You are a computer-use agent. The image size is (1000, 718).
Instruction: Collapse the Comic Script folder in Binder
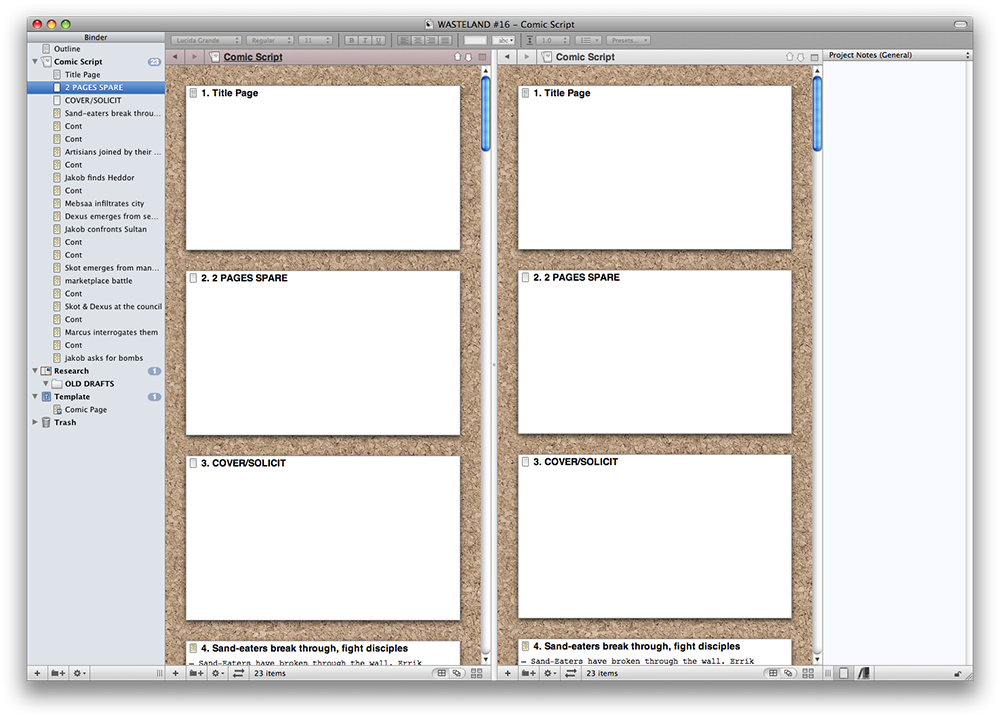[x=36, y=62]
